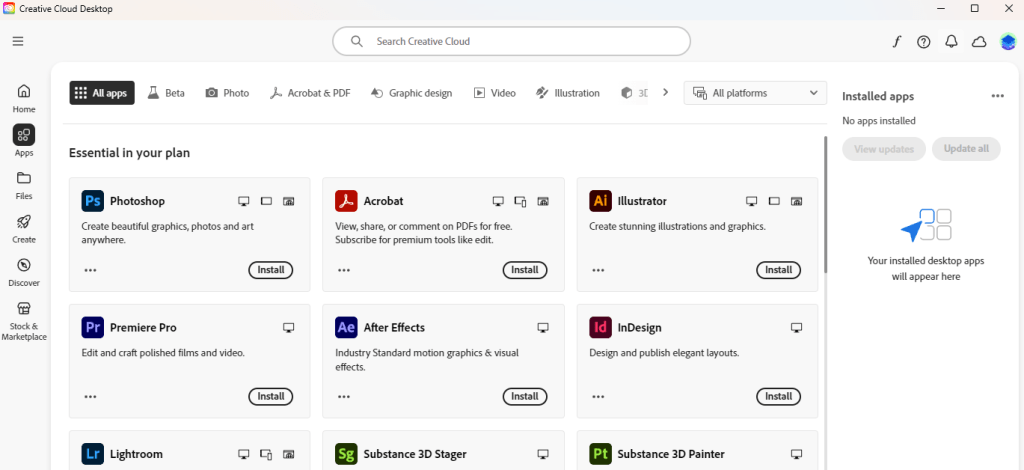This screenshot has width=1024, height=470.
Task: Click the Essential in your plan heading
Action: click(129, 153)
